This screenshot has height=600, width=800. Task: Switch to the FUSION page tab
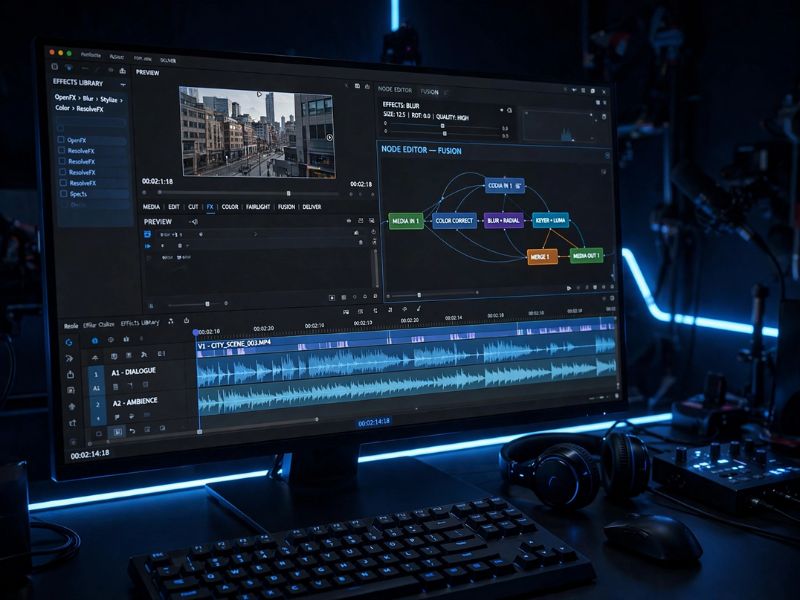(x=286, y=207)
